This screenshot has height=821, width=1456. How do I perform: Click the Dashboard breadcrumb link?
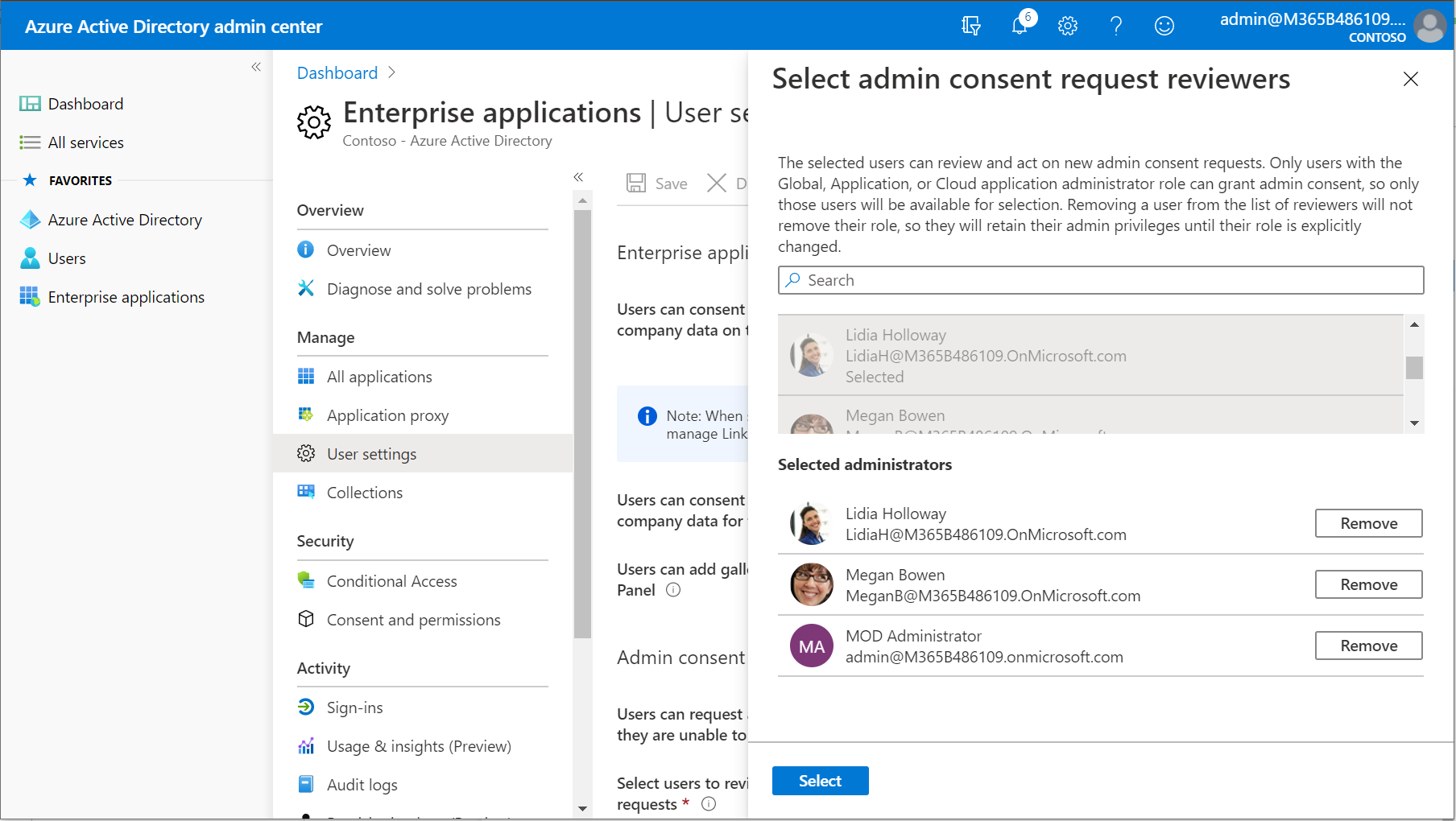pyautogui.click(x=337, y=73)
